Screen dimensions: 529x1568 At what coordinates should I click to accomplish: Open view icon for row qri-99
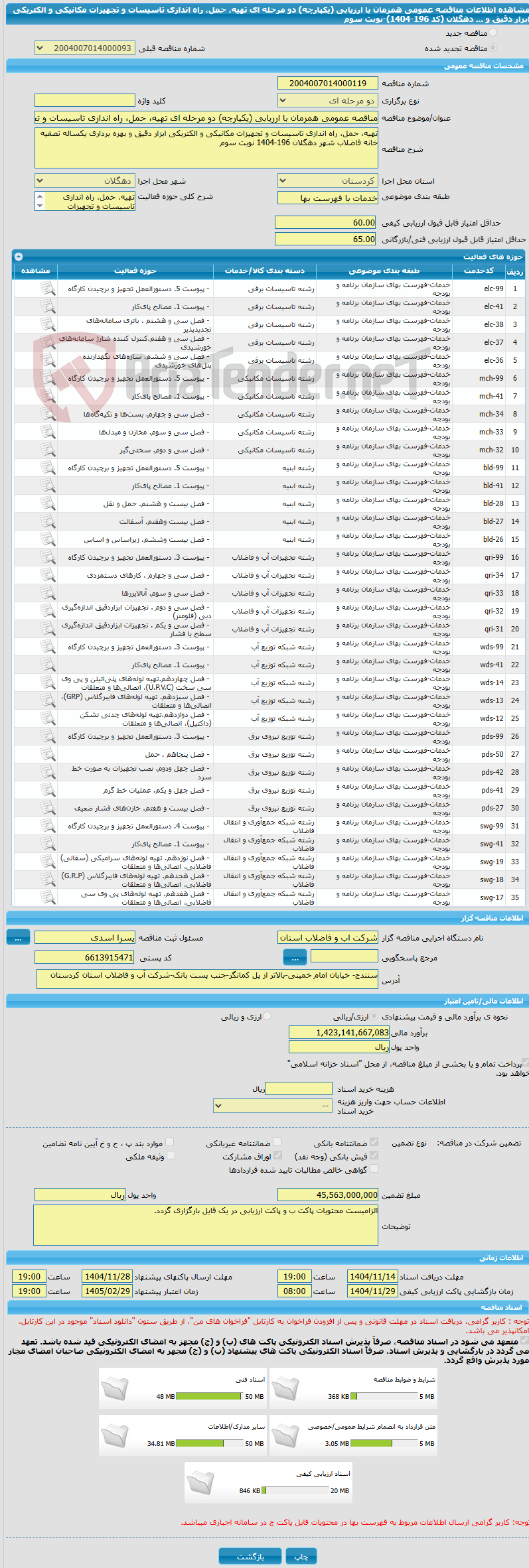click(x=48, y=557)
